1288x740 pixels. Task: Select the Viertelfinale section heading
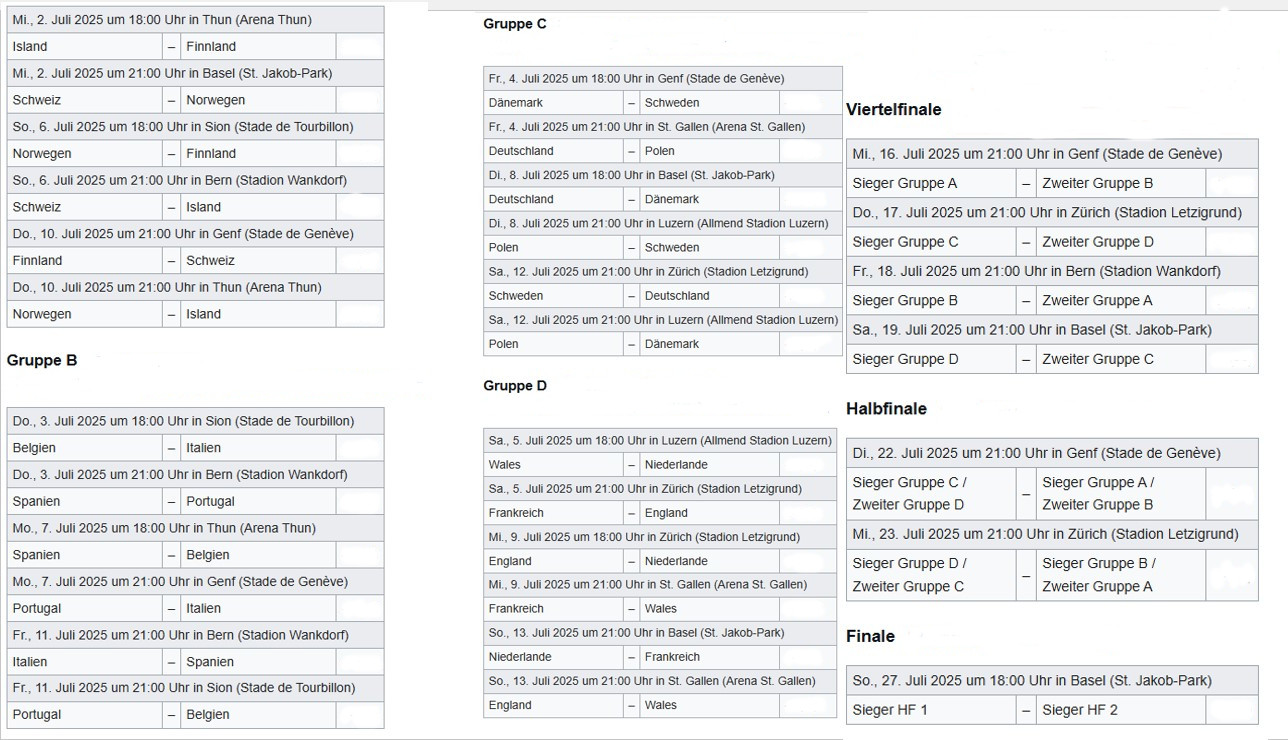(x=893, y=110)
